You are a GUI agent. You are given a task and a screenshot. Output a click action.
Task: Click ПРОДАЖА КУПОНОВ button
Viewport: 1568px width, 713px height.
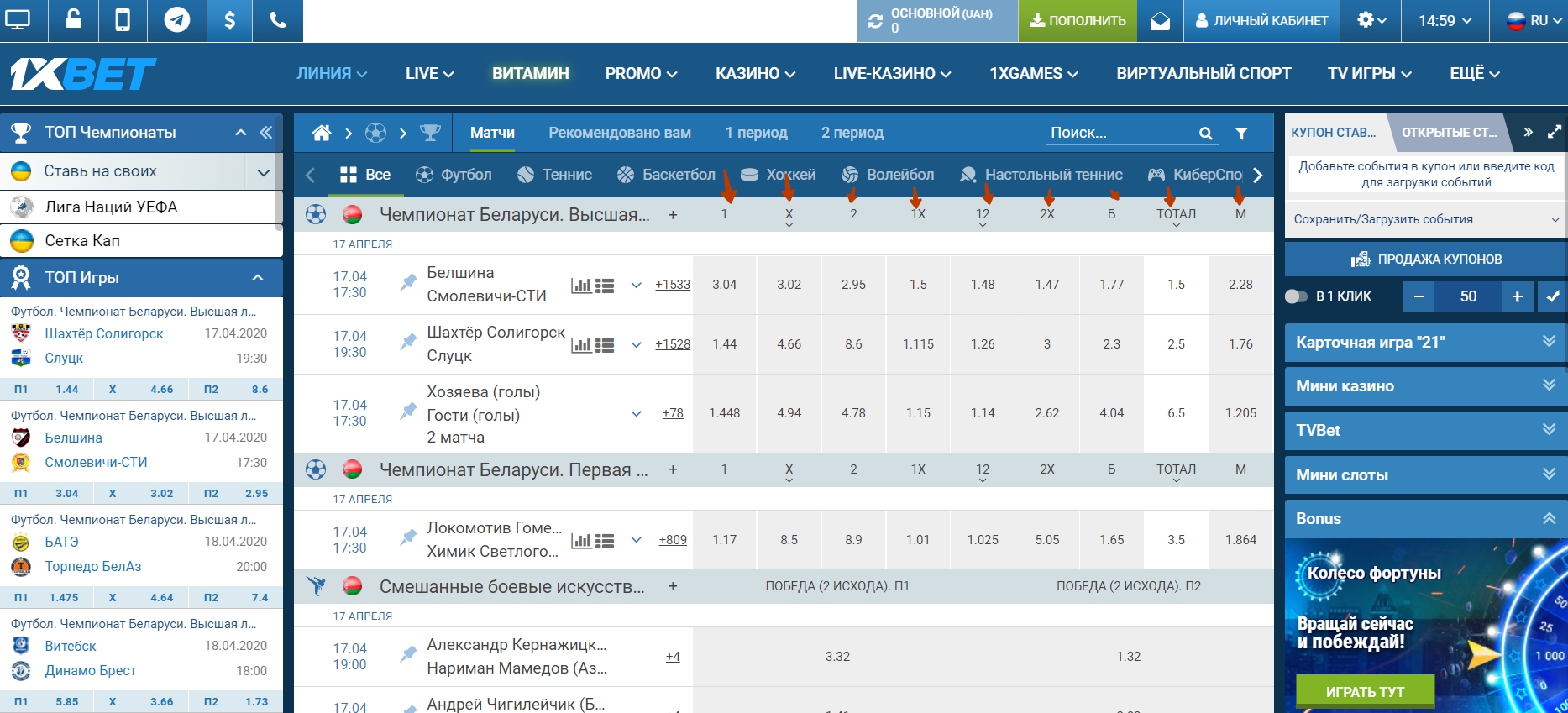point(1426,260)
